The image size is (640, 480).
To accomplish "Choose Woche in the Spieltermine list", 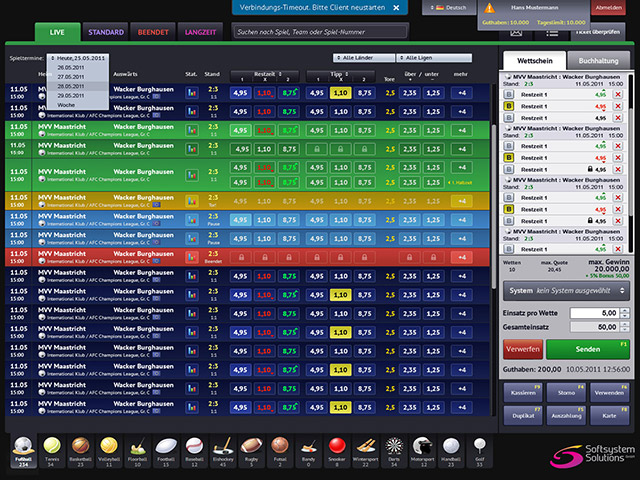I will 66,105.
